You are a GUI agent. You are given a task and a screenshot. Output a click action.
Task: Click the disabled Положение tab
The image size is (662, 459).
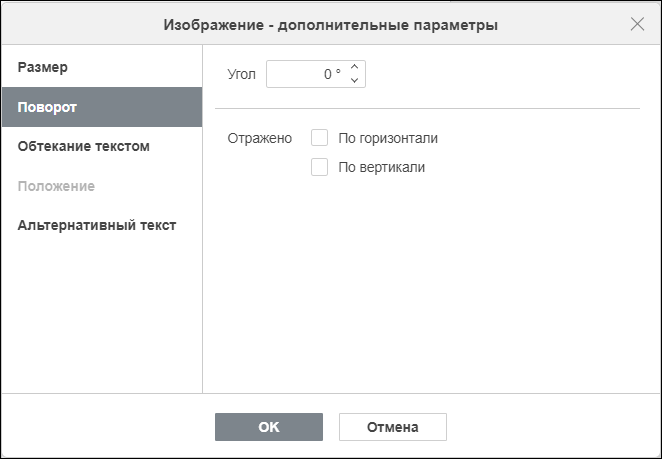[x=102, y=186]
